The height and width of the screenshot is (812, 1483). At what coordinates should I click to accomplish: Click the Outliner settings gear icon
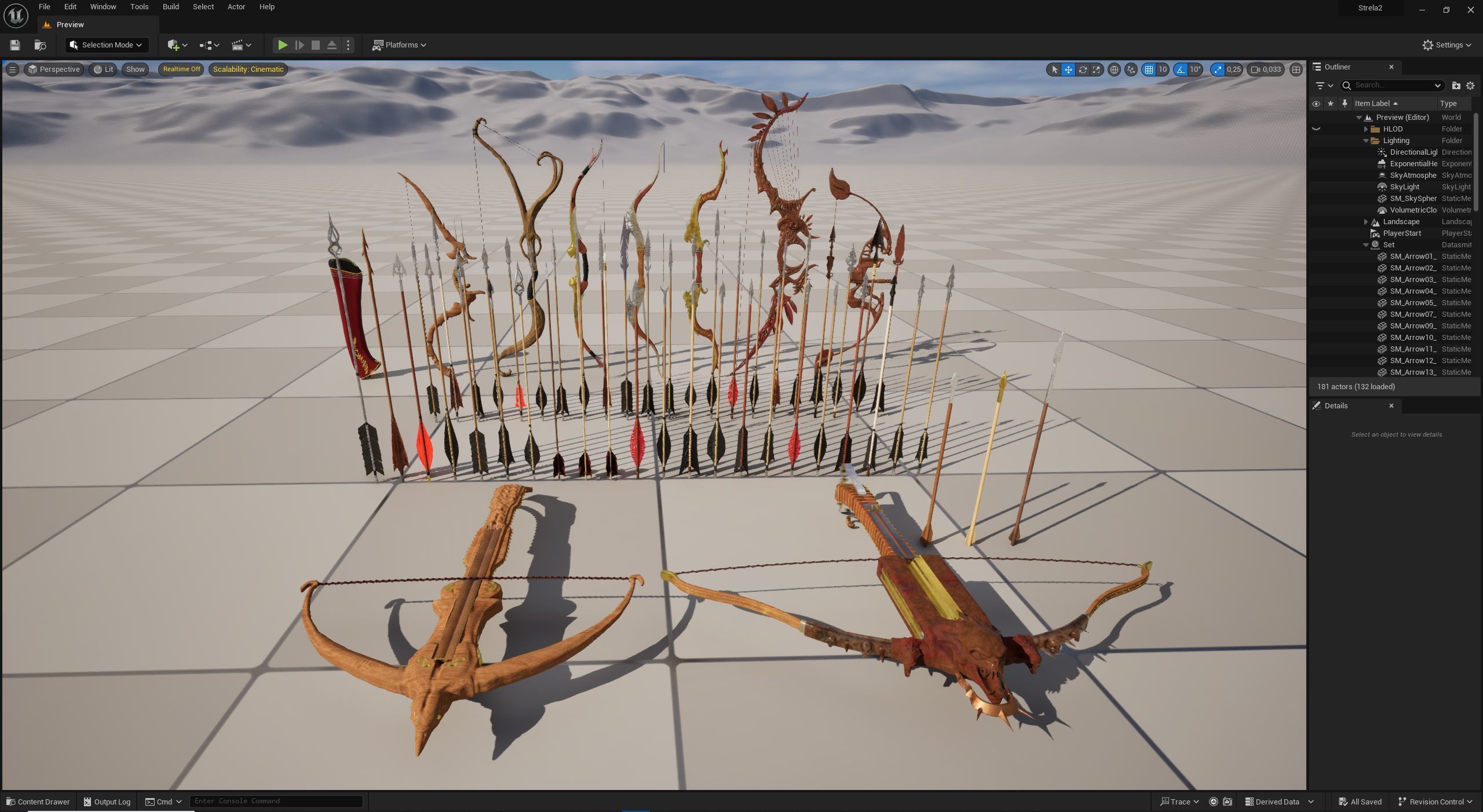tap(1470, 86)
